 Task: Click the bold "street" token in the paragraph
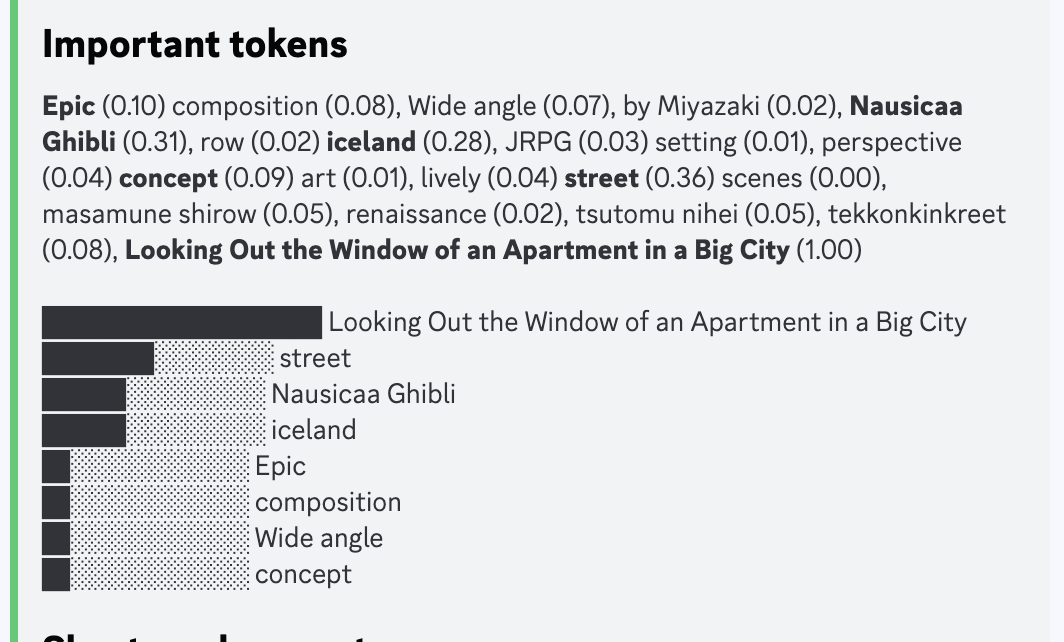[x=601, y=178]
